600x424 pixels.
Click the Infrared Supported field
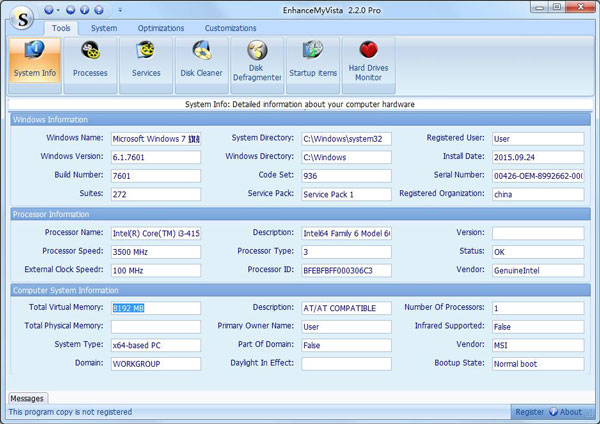pyautogui.click(x=538, y=327)
